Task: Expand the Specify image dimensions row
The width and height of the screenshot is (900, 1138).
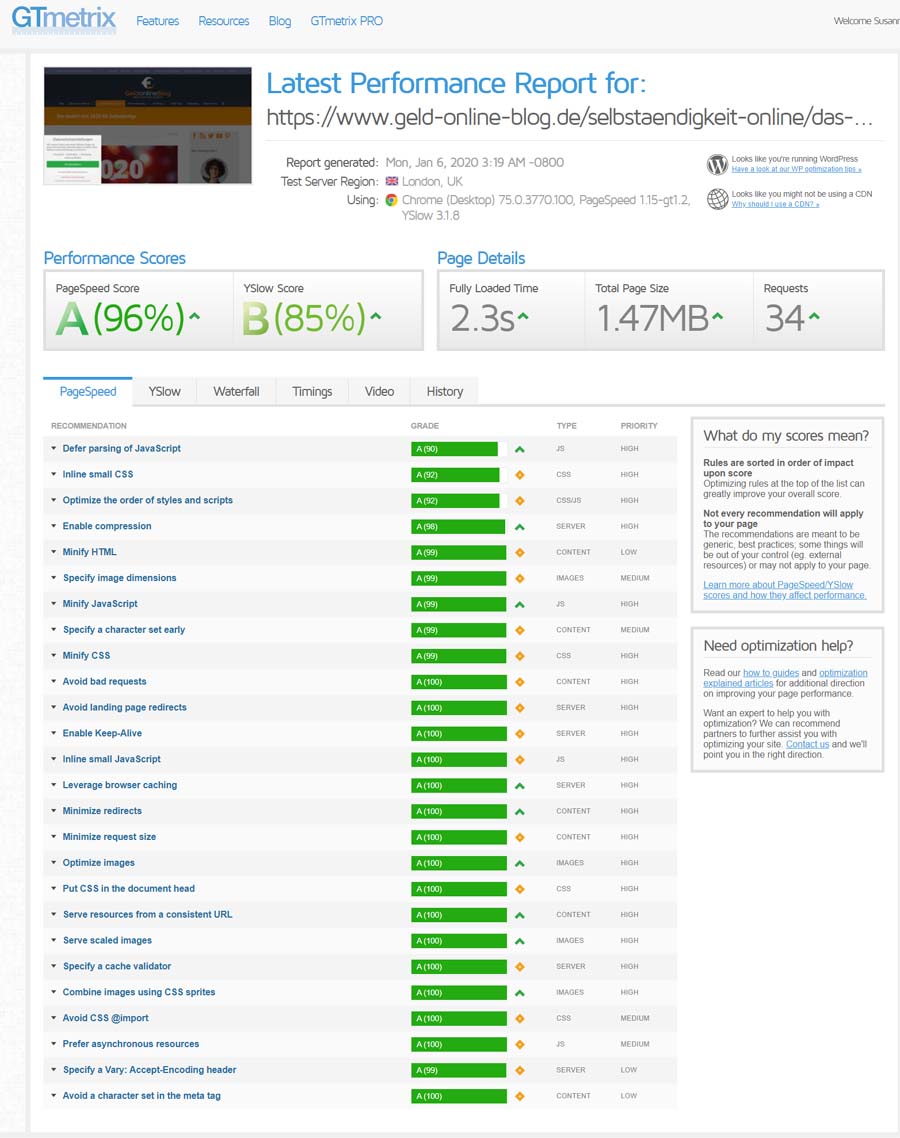Action: point(119,578)
